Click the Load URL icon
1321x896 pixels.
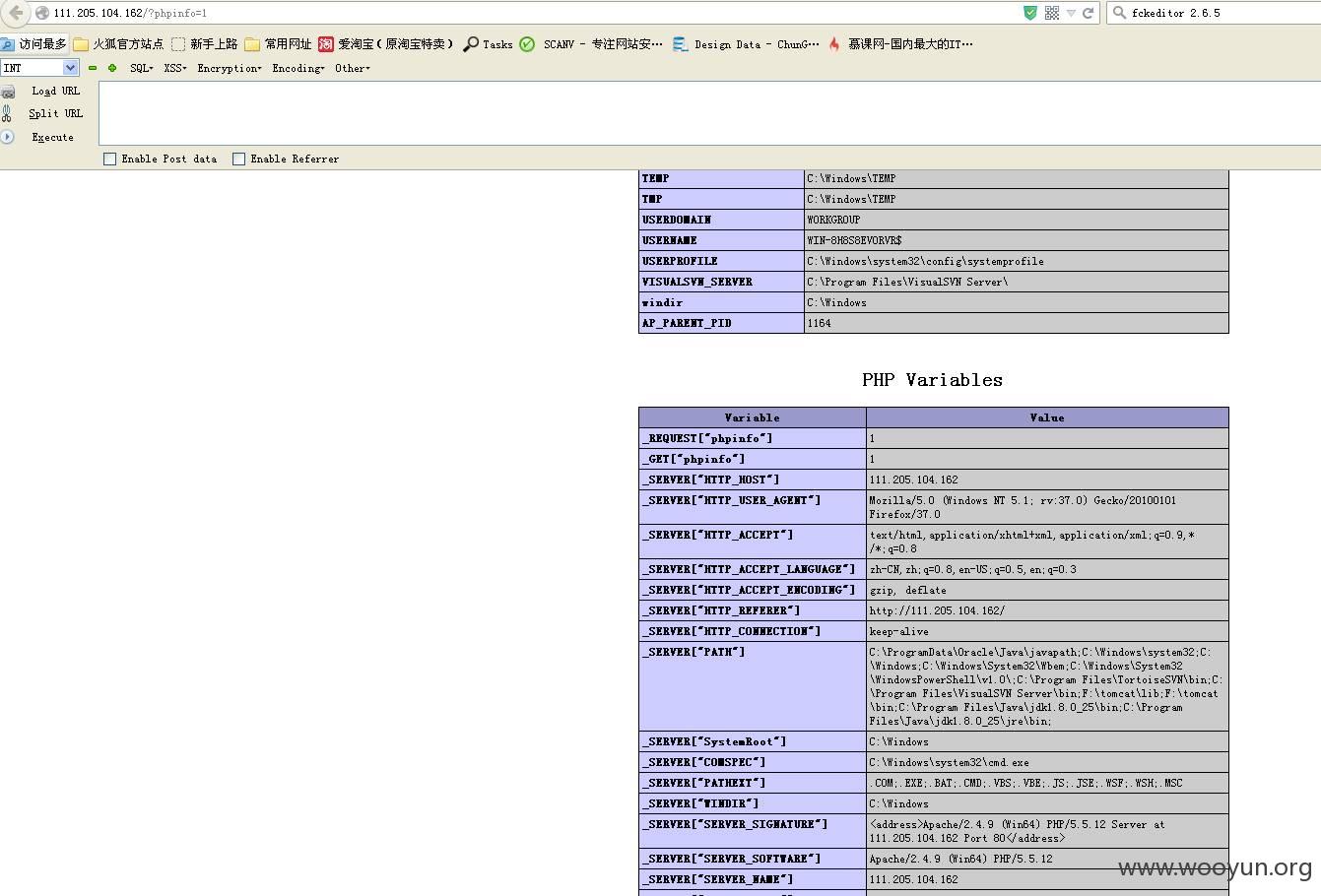(x=8, y=91)
